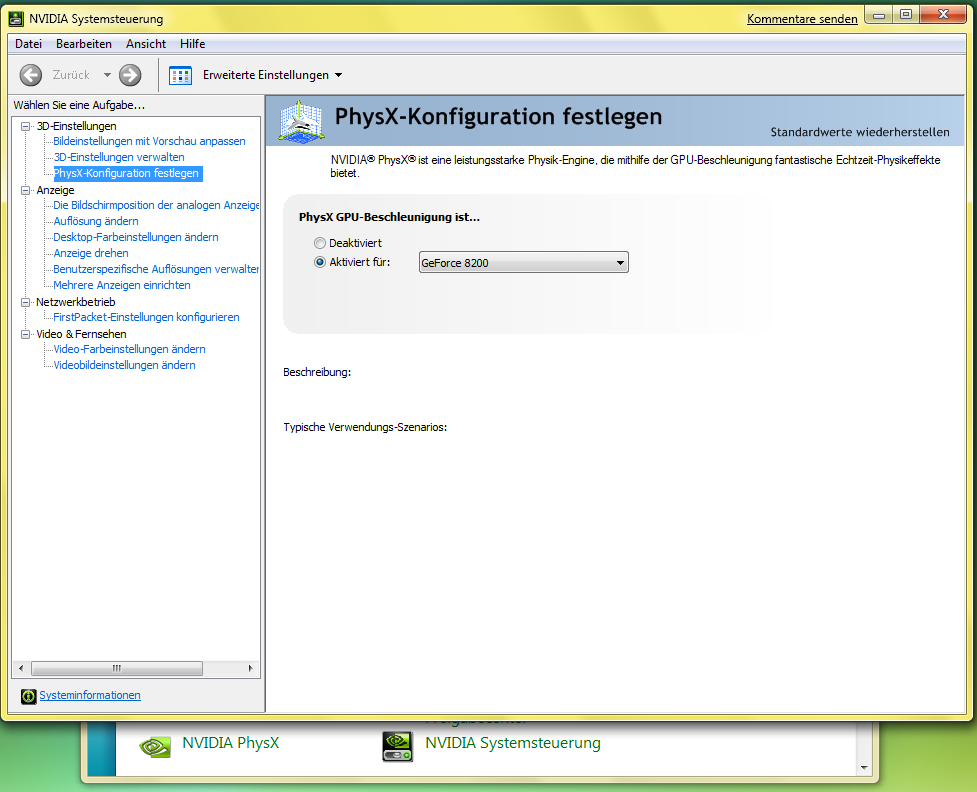Screen dimensions: 977x792
Task: Click the back arrow navigation icon
Action: pyautogui.click(x=31, y=75)
